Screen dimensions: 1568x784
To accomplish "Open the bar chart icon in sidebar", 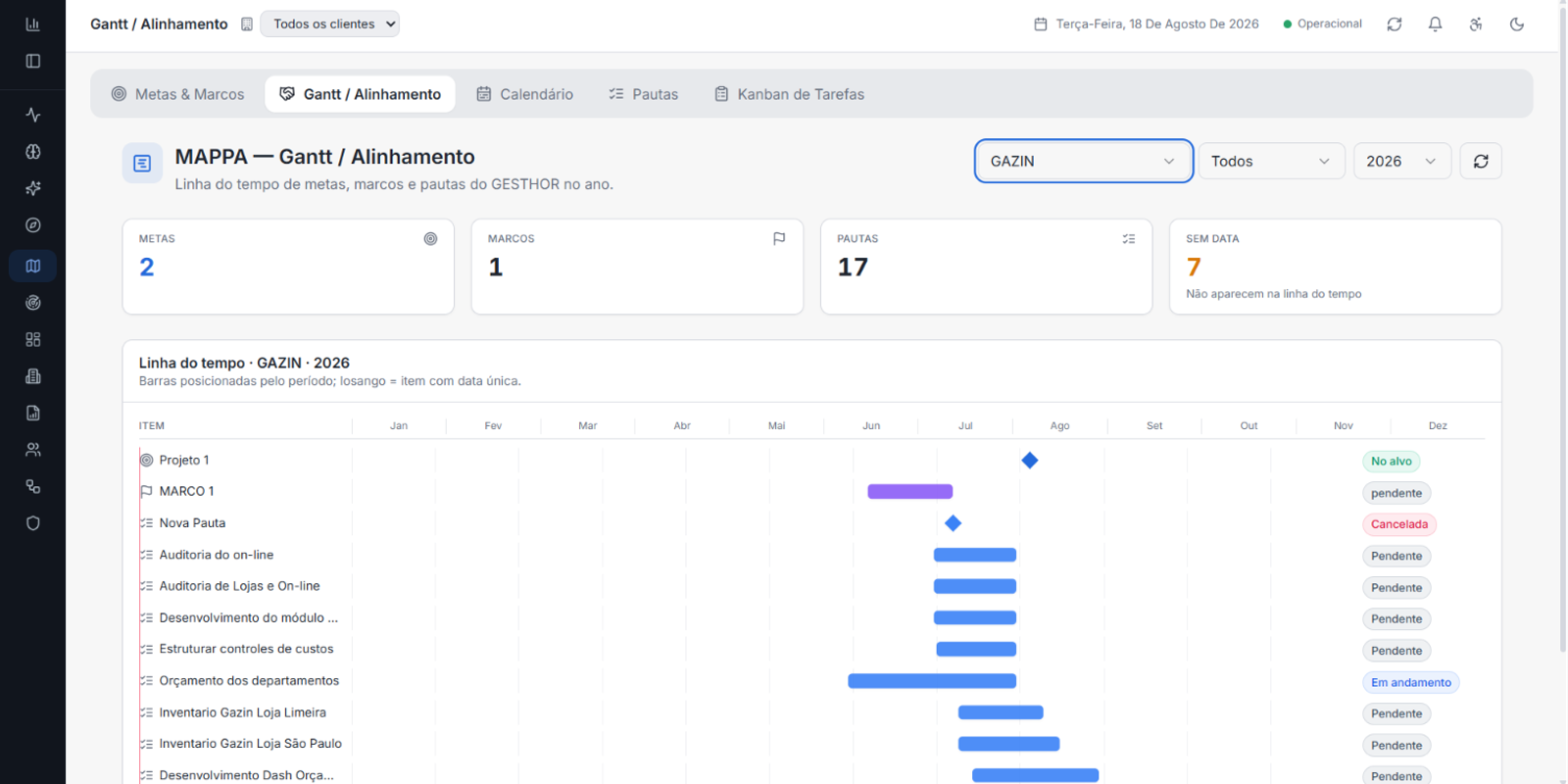I will (x=32, y=24).
